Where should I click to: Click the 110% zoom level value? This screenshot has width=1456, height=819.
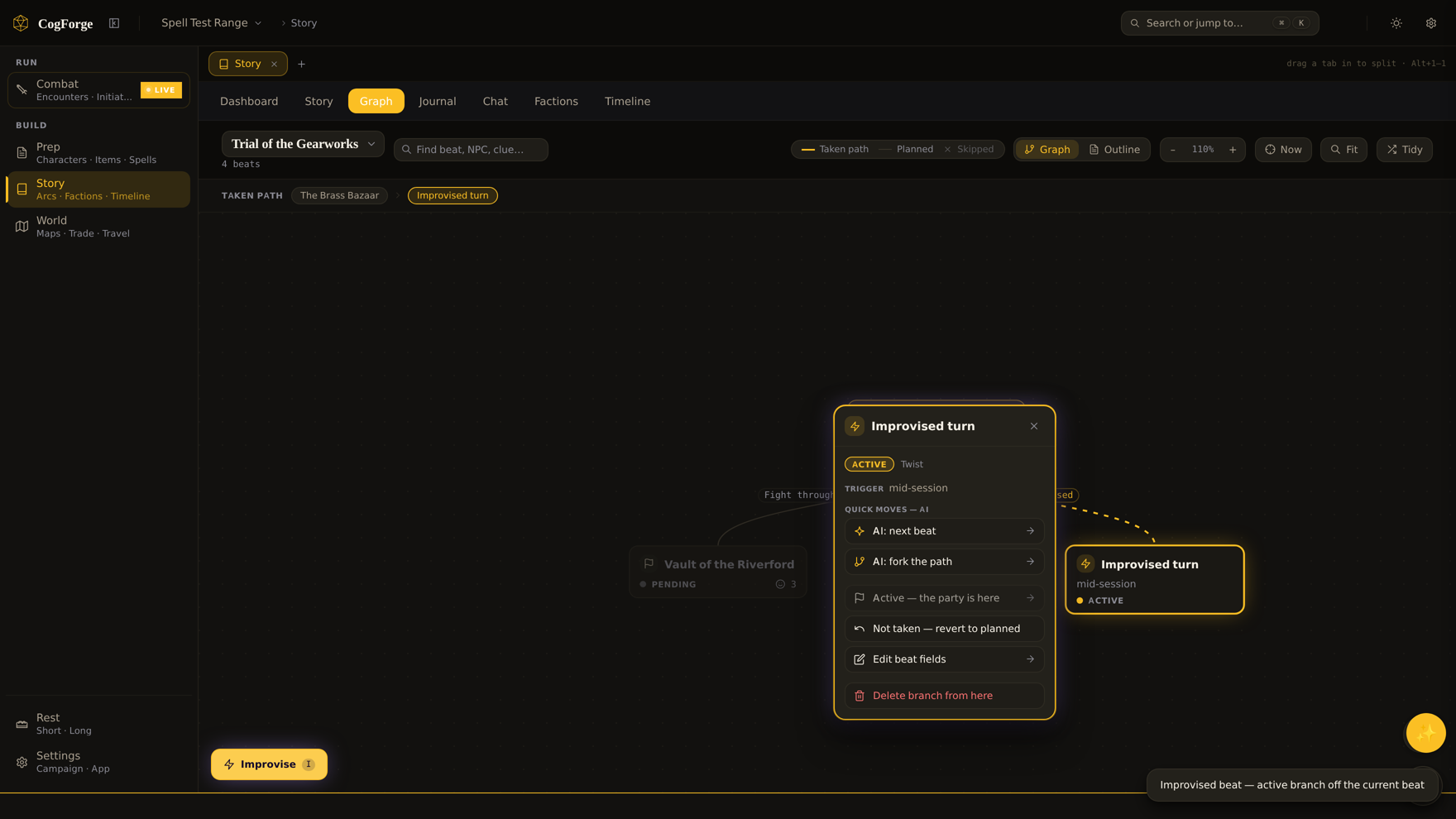1203,150
